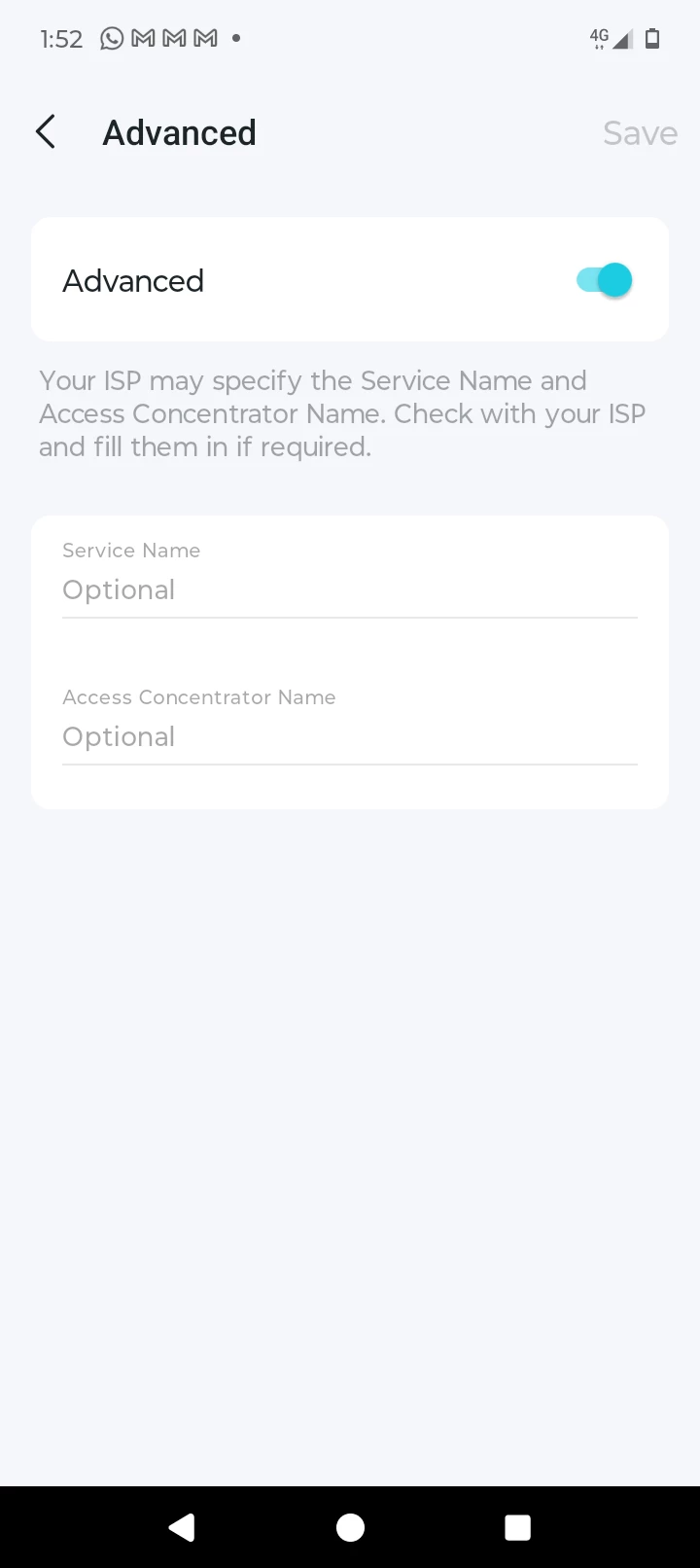Open recent apps with the square button
700x1568 pixels.
click(517, 1527)
